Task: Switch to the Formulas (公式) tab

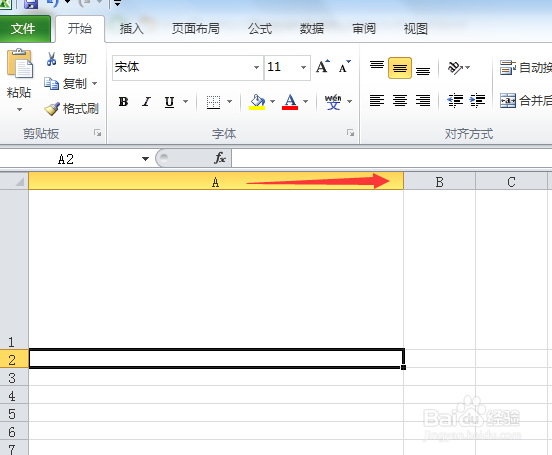Action: (260, 29)
